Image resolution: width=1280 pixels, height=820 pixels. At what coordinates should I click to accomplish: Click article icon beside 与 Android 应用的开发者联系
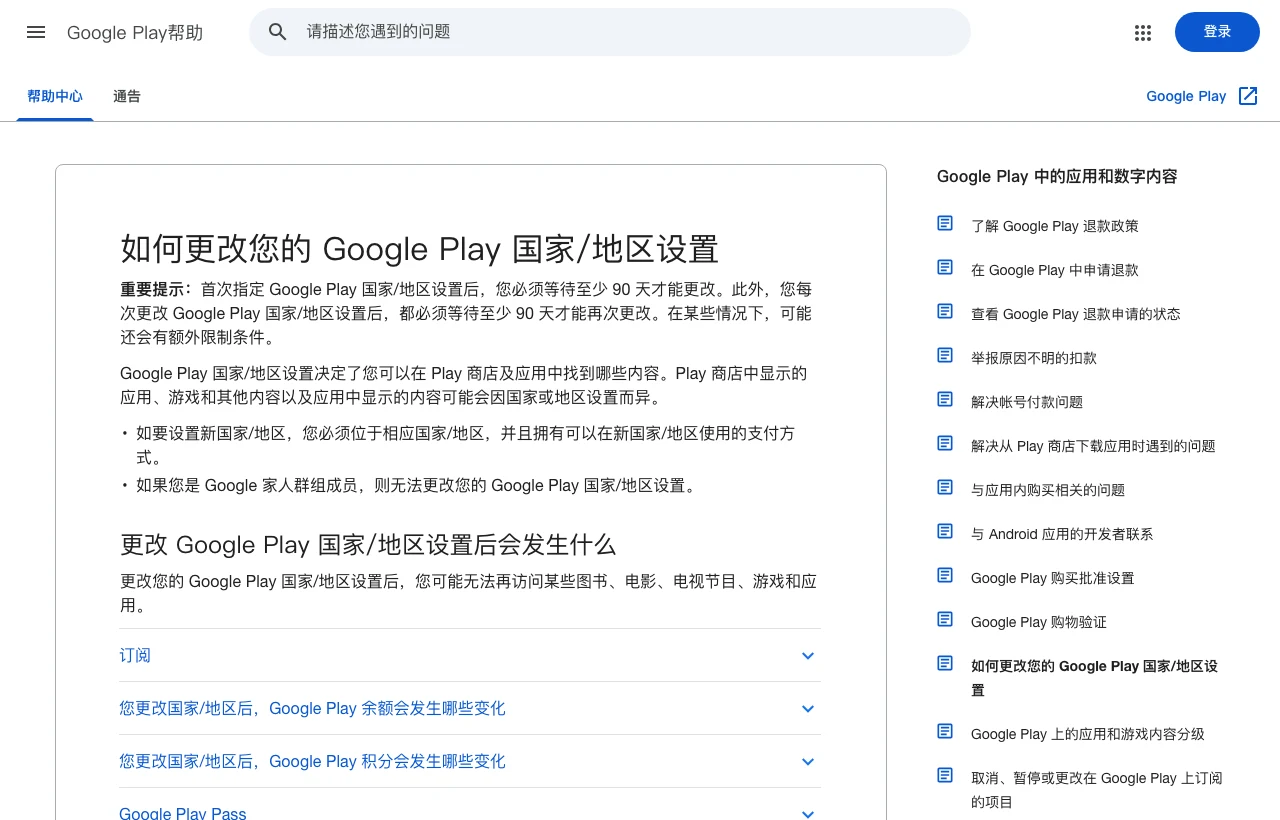tap(945, 531)
